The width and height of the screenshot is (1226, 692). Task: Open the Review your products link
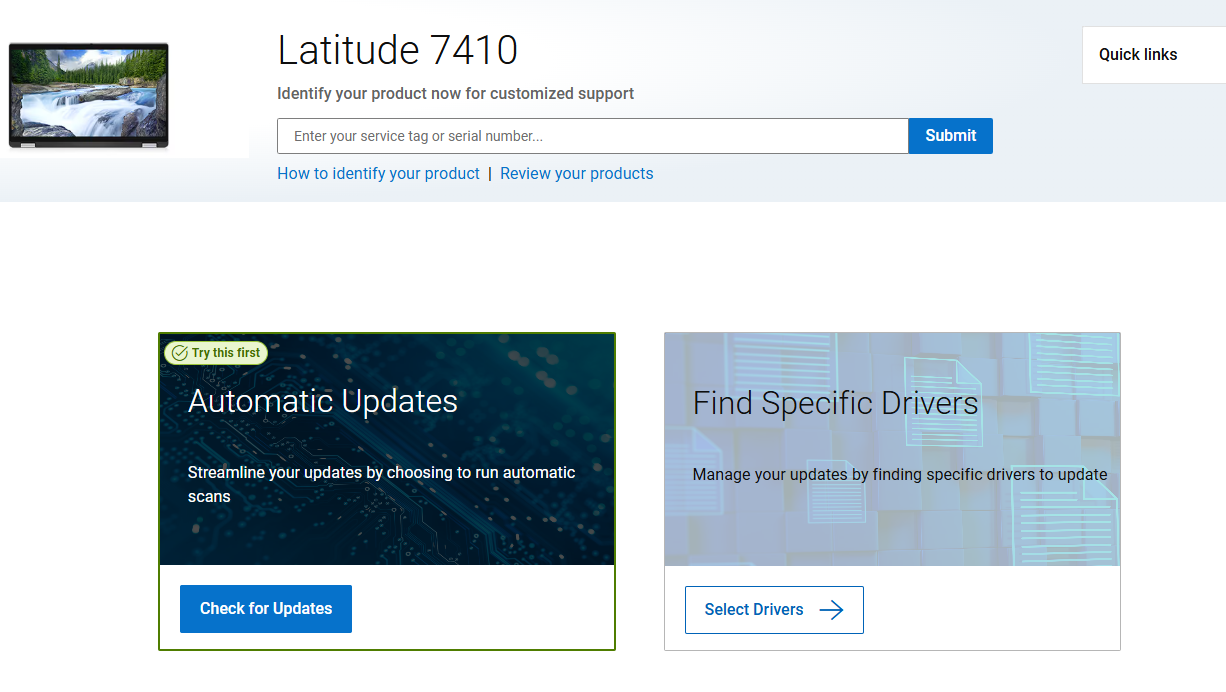576,173
